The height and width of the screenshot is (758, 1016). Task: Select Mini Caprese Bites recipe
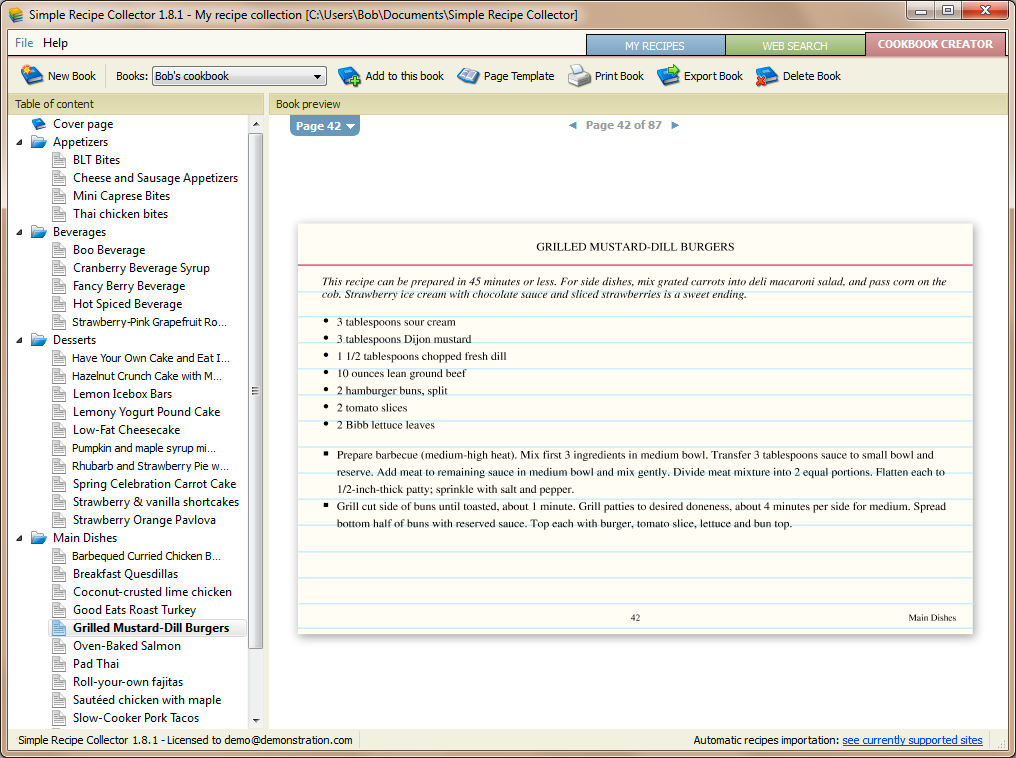pos(121,196)
